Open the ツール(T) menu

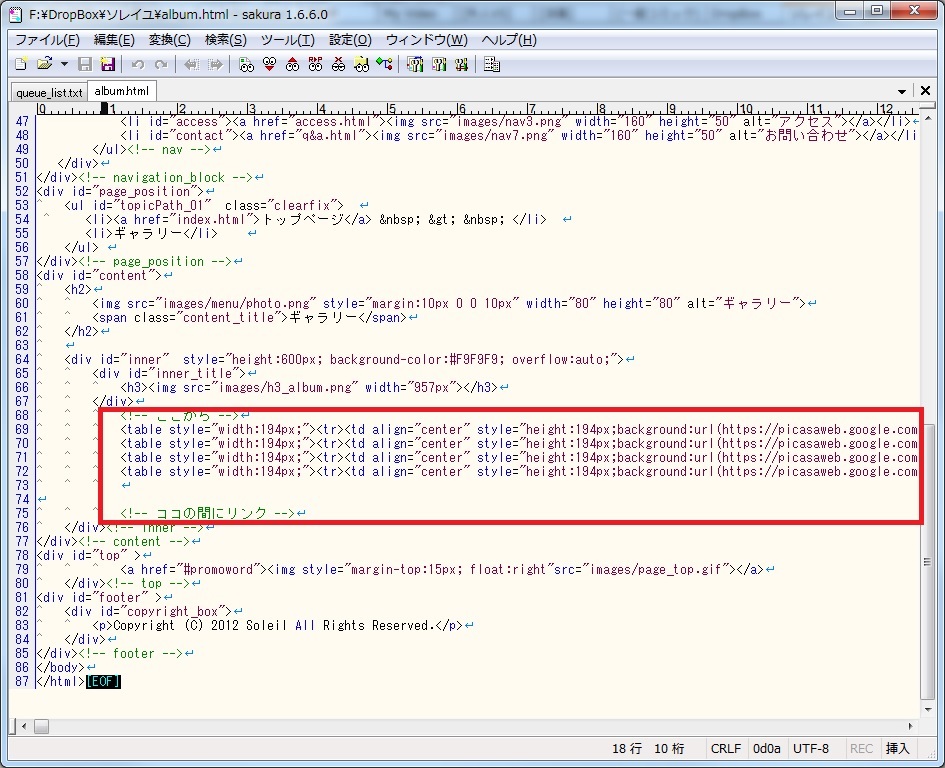[287, 40]
